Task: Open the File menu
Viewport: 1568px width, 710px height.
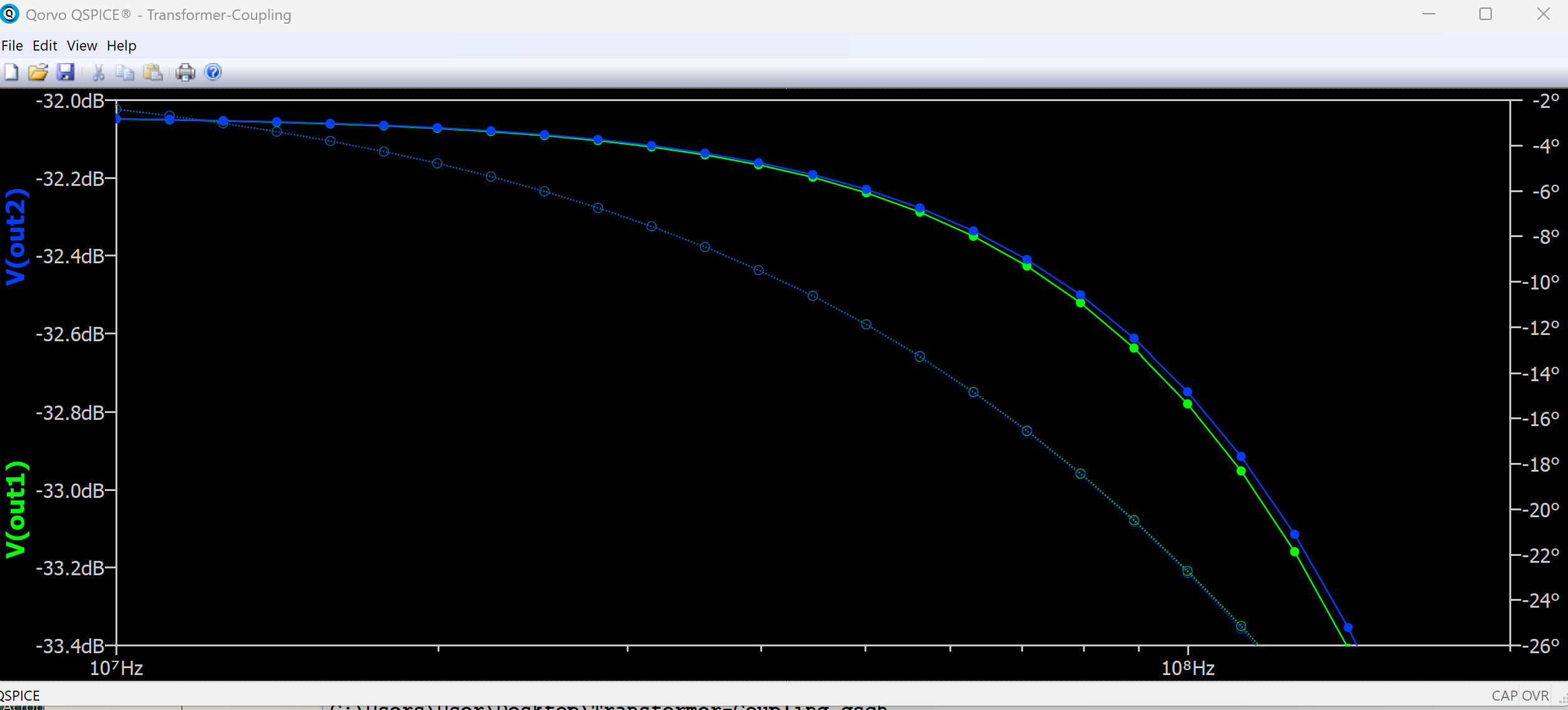Action: [12, 46]
